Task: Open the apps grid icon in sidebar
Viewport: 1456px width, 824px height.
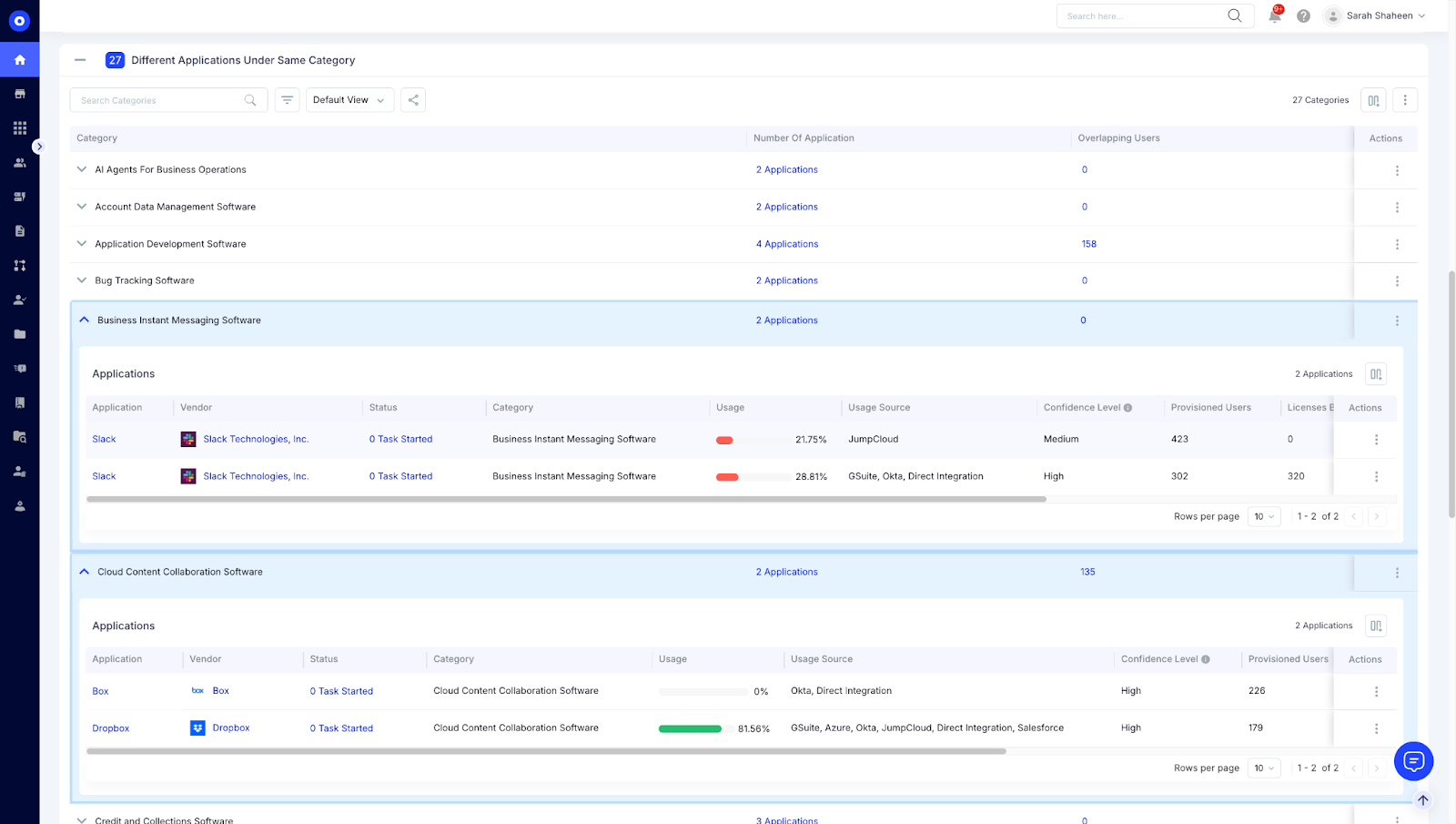Action: (19, 128)
